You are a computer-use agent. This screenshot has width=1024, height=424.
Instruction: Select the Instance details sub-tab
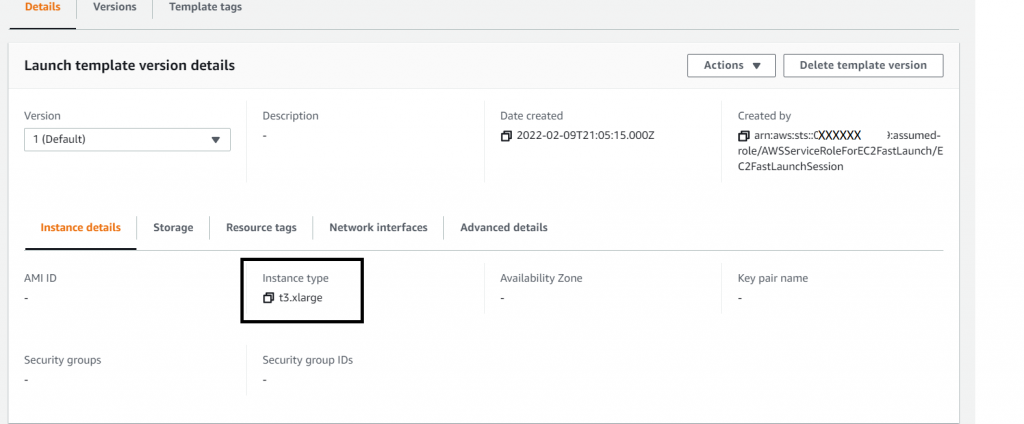point(80,227)
